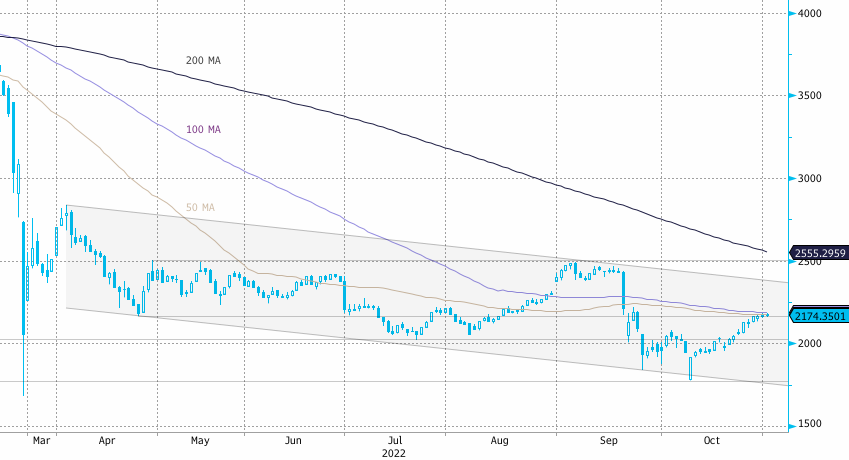Select Aug on the time axis
The image size is (849, 460).
[501, 440]
